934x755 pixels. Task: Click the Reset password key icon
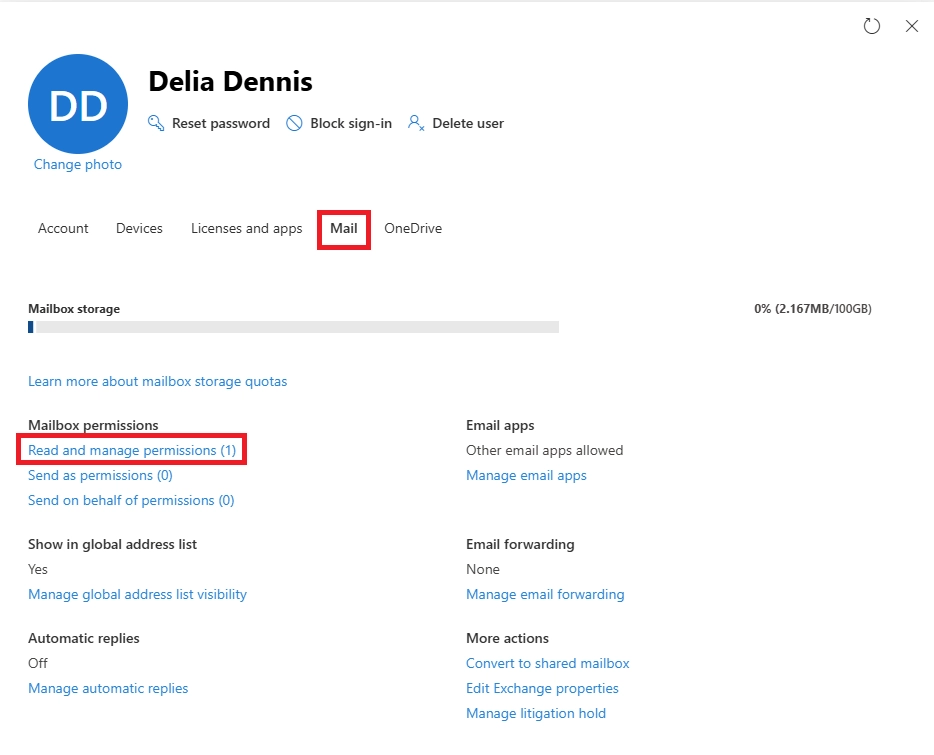(x=156, y=123)
